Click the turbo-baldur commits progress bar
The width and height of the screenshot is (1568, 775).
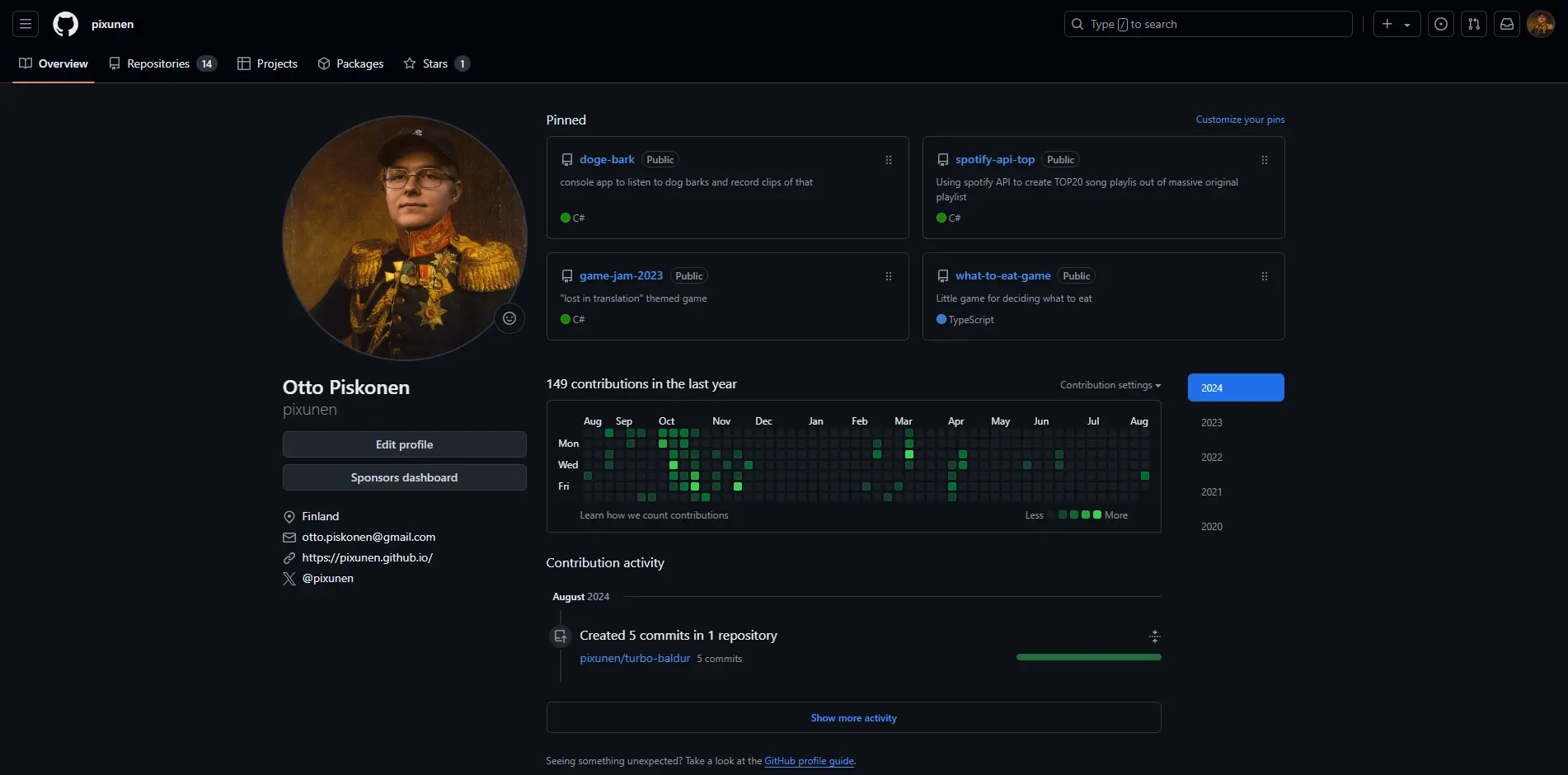tap(1089, 657)
